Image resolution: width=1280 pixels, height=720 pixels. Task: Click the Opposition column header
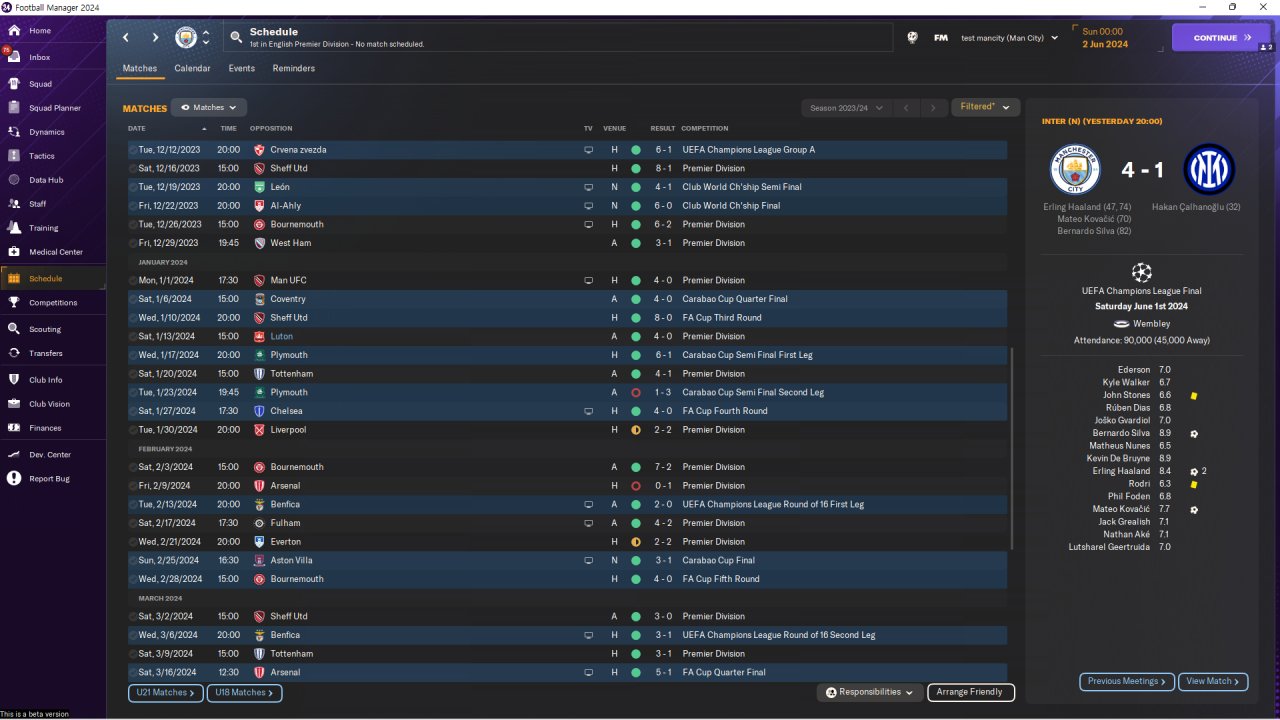271,129
